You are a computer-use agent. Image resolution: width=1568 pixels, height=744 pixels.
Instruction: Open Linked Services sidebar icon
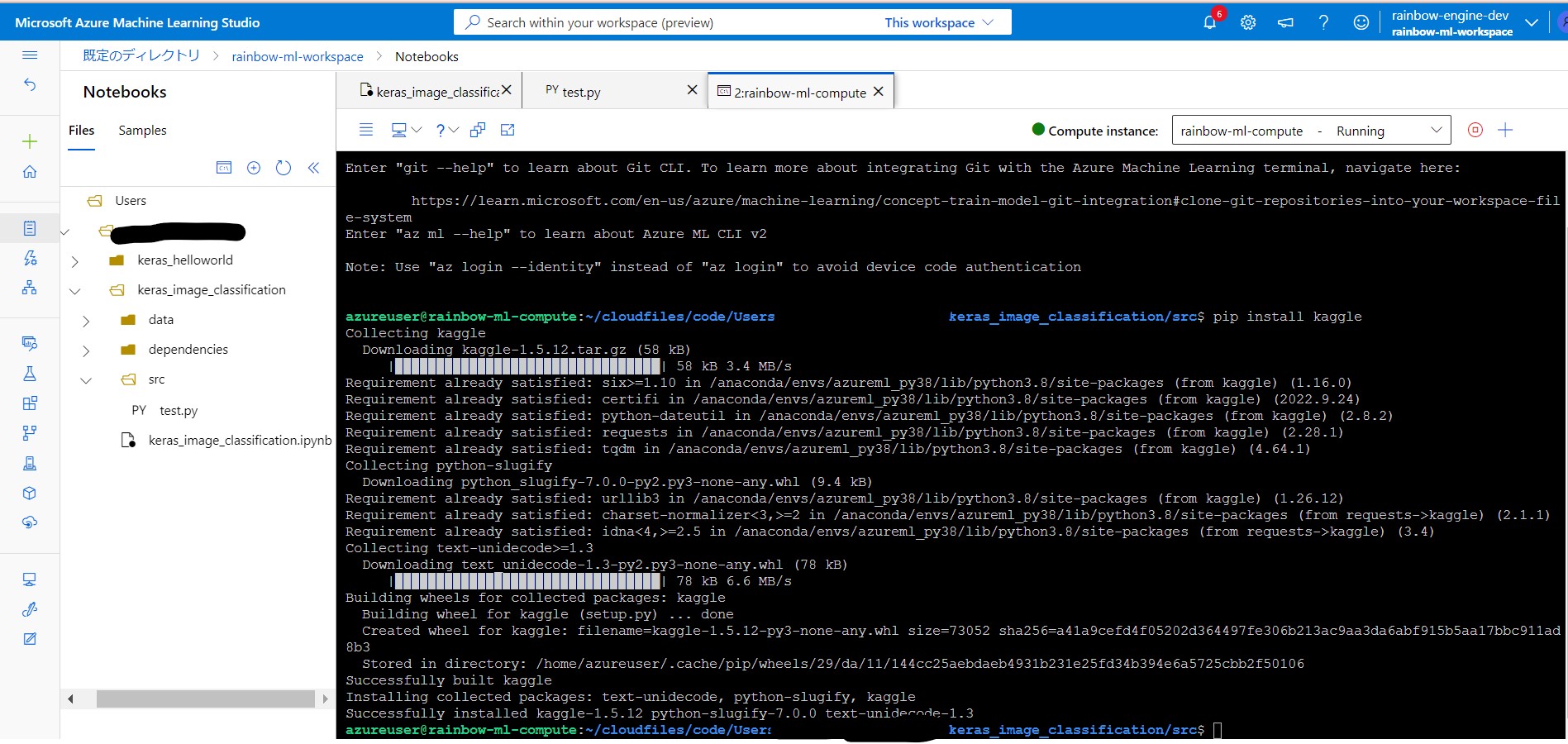coord(30,609)
